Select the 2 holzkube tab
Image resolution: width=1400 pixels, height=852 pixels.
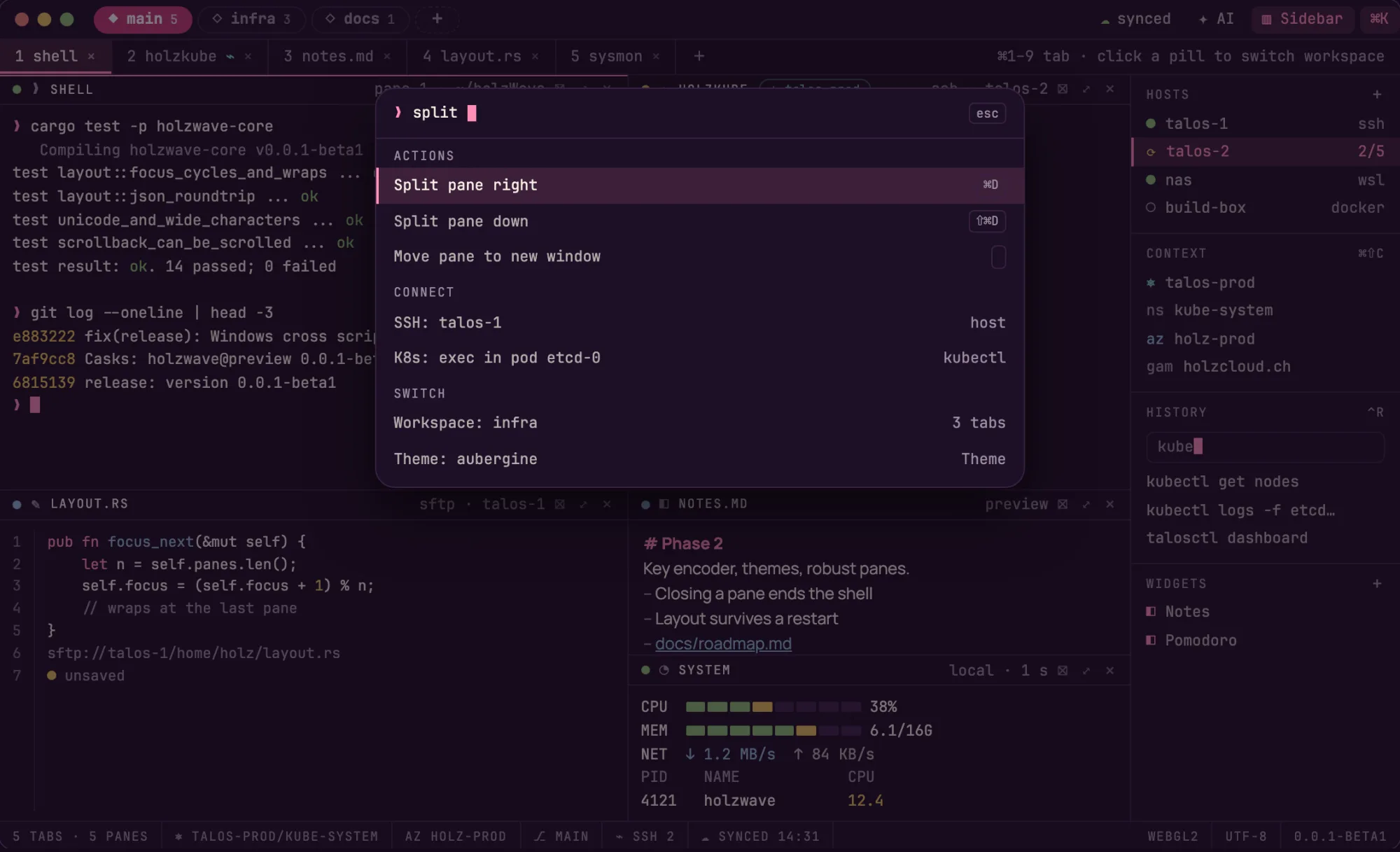click(189, 56)
